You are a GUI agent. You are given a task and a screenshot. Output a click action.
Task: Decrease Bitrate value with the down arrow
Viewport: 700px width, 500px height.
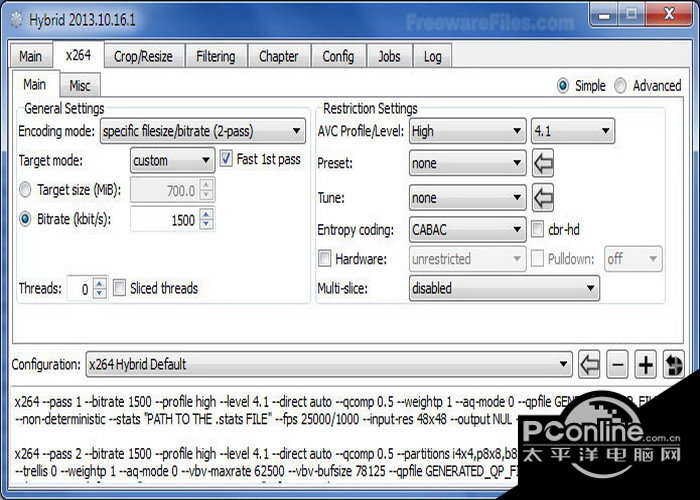pyautogui.click(x=206, y=225)
